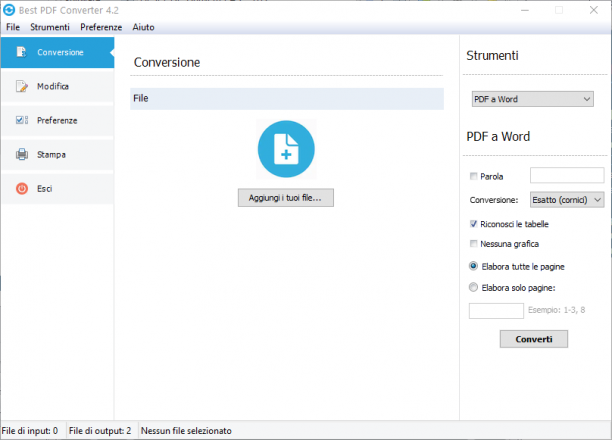Click the large blue add-file icon
612x440 pixels.
click(x=286, y=149)
